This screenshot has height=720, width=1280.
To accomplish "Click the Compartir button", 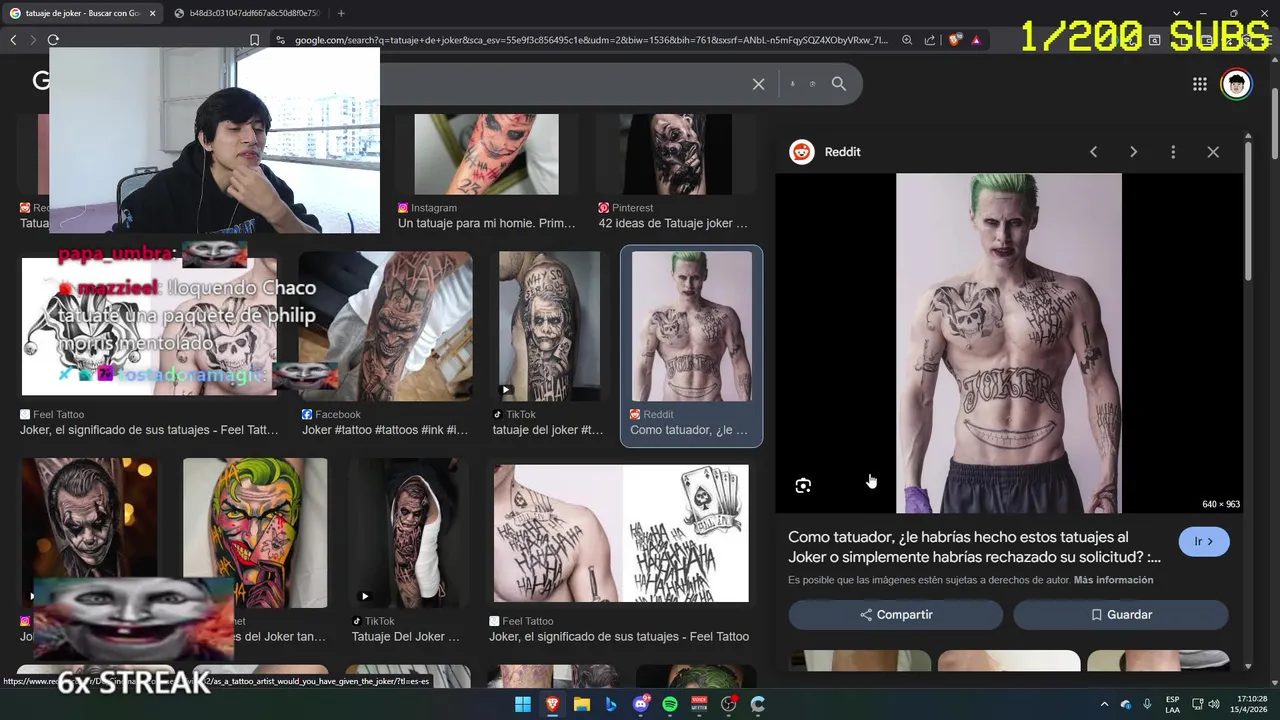I will [x=895, y=615].
